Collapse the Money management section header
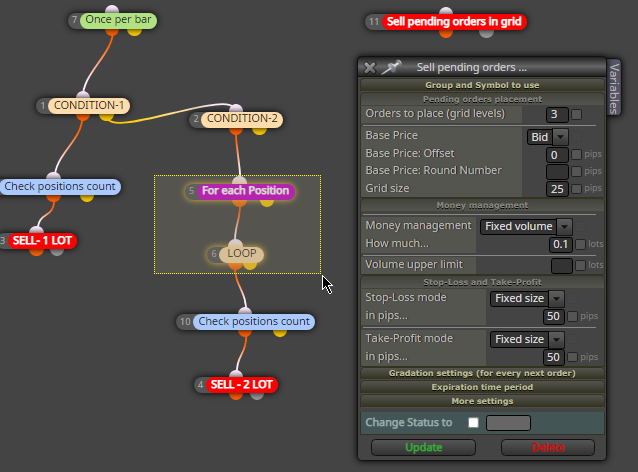Screen dimensions: 638x472 click(482, 205)
